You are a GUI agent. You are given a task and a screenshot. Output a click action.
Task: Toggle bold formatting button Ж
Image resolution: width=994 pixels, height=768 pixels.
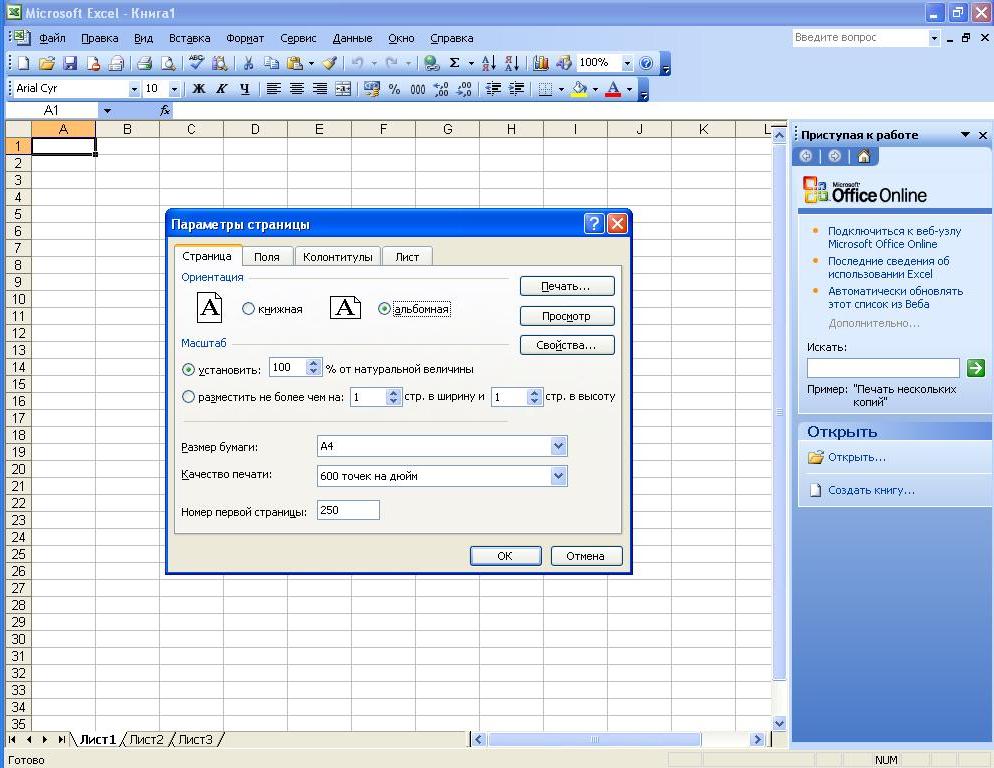click(x=198, y=89)
